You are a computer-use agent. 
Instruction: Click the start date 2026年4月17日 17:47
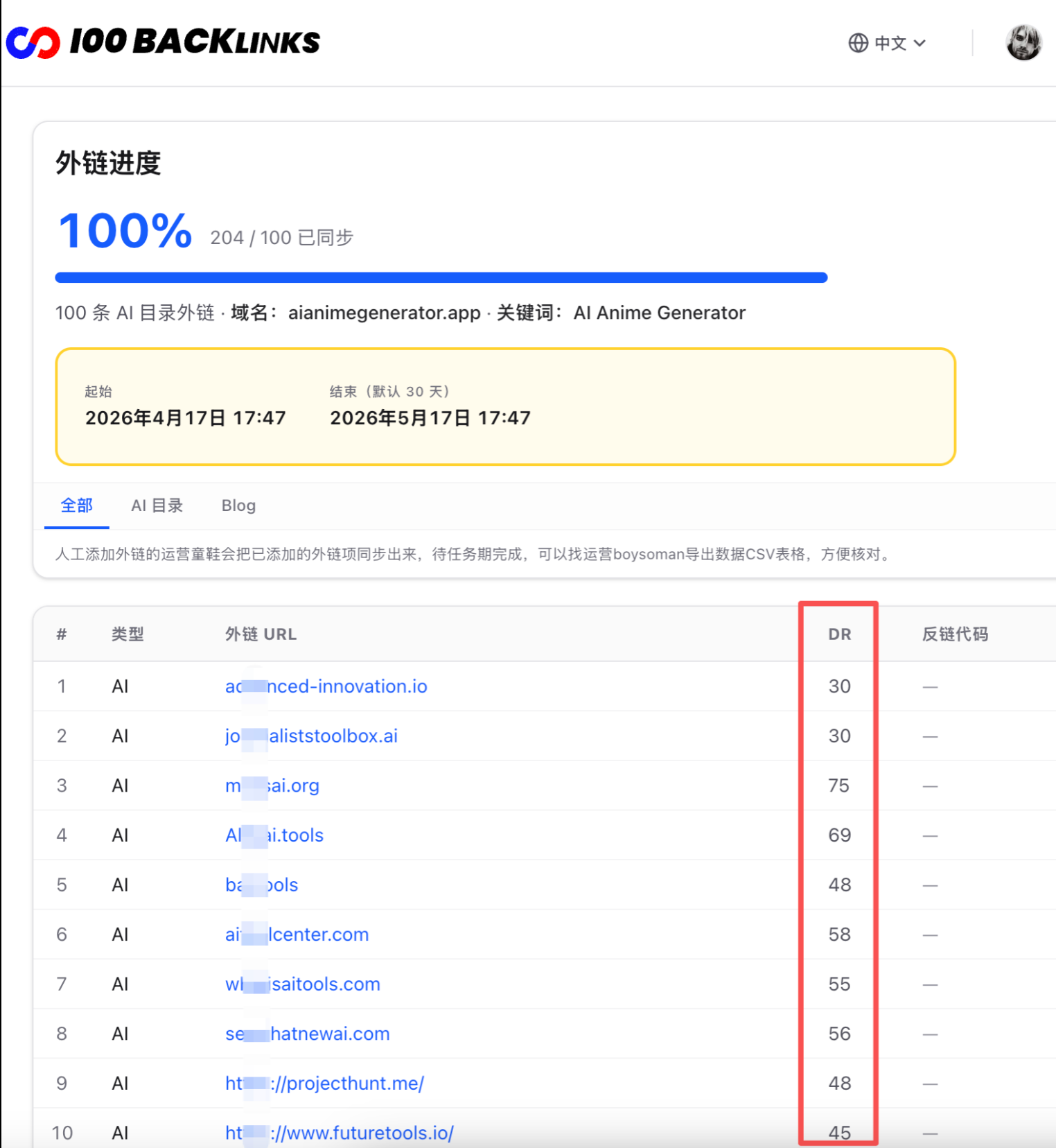[186, 418]
